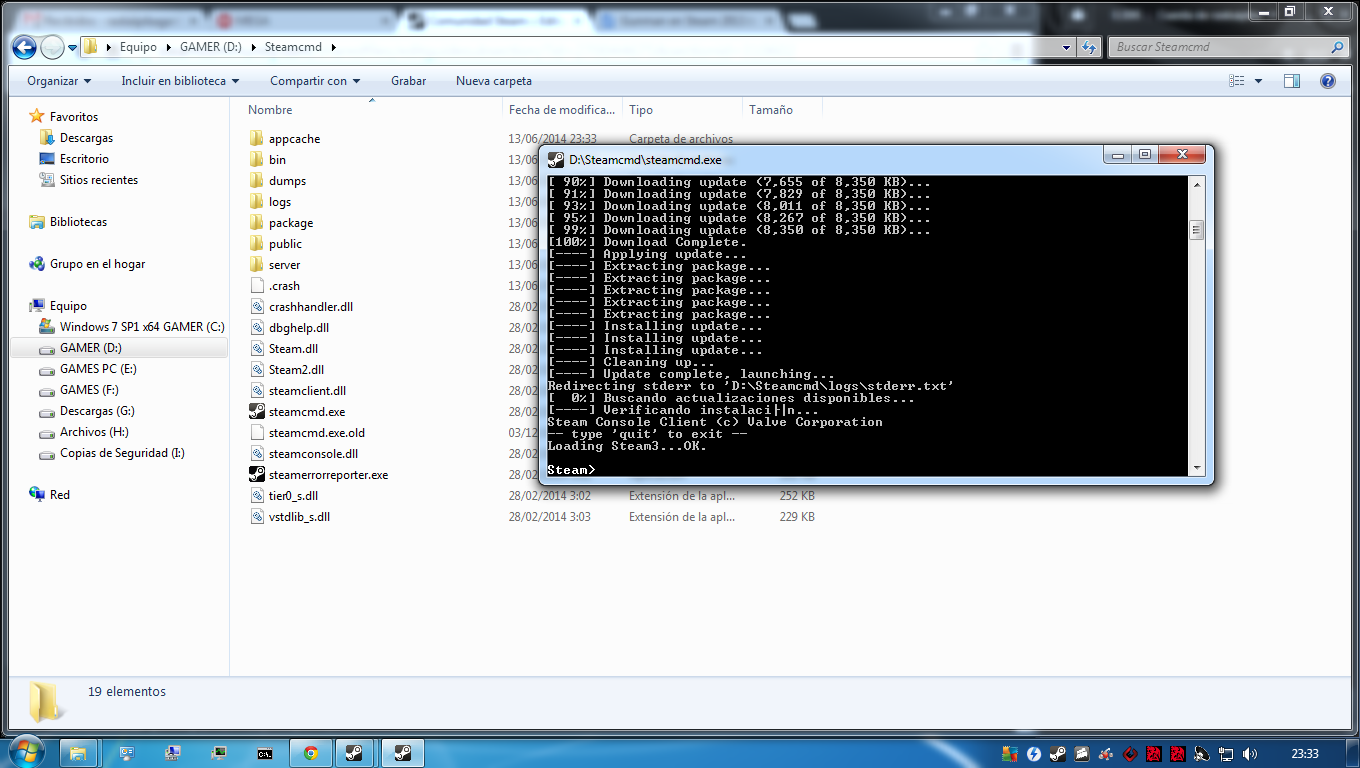This screenshot has height=768, width=1360.
Task: Select the .crash file icon
Action: (257, 286)
